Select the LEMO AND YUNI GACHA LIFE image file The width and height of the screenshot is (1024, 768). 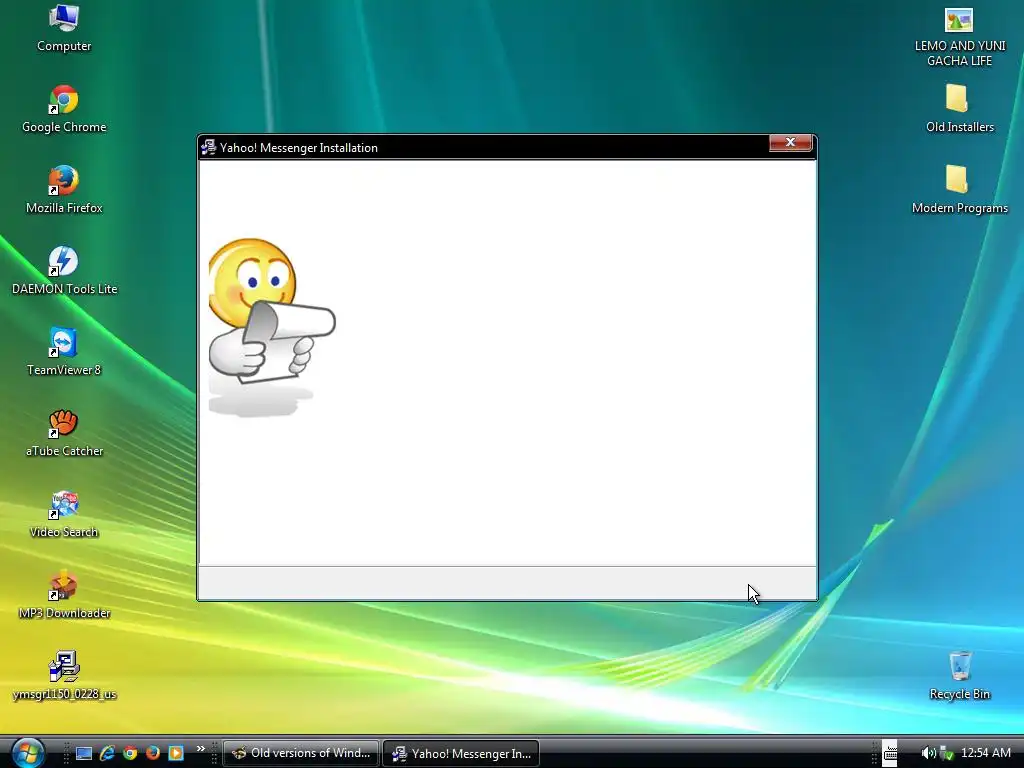pos(959,37)
